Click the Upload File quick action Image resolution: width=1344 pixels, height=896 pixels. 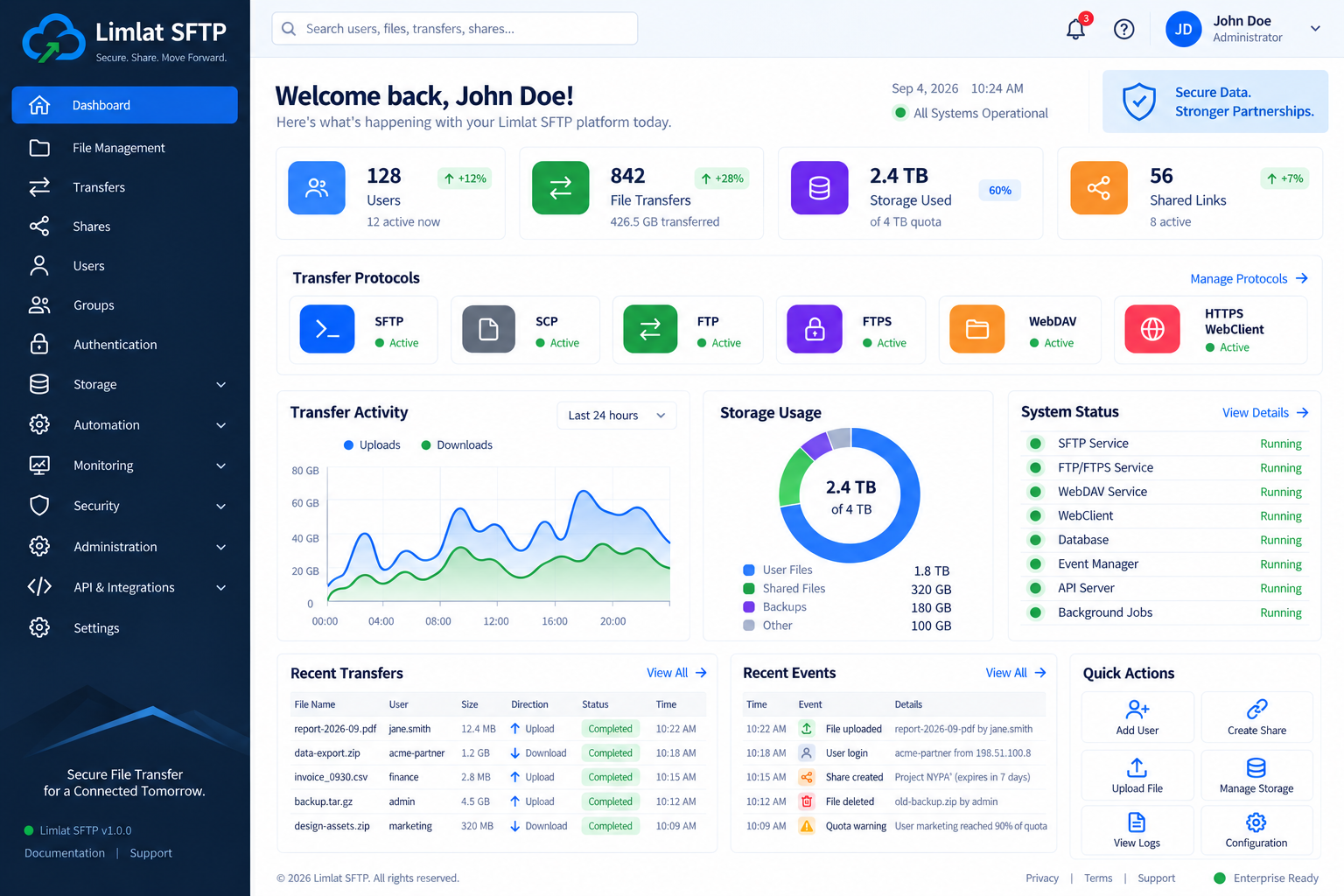pos(1137,775)
